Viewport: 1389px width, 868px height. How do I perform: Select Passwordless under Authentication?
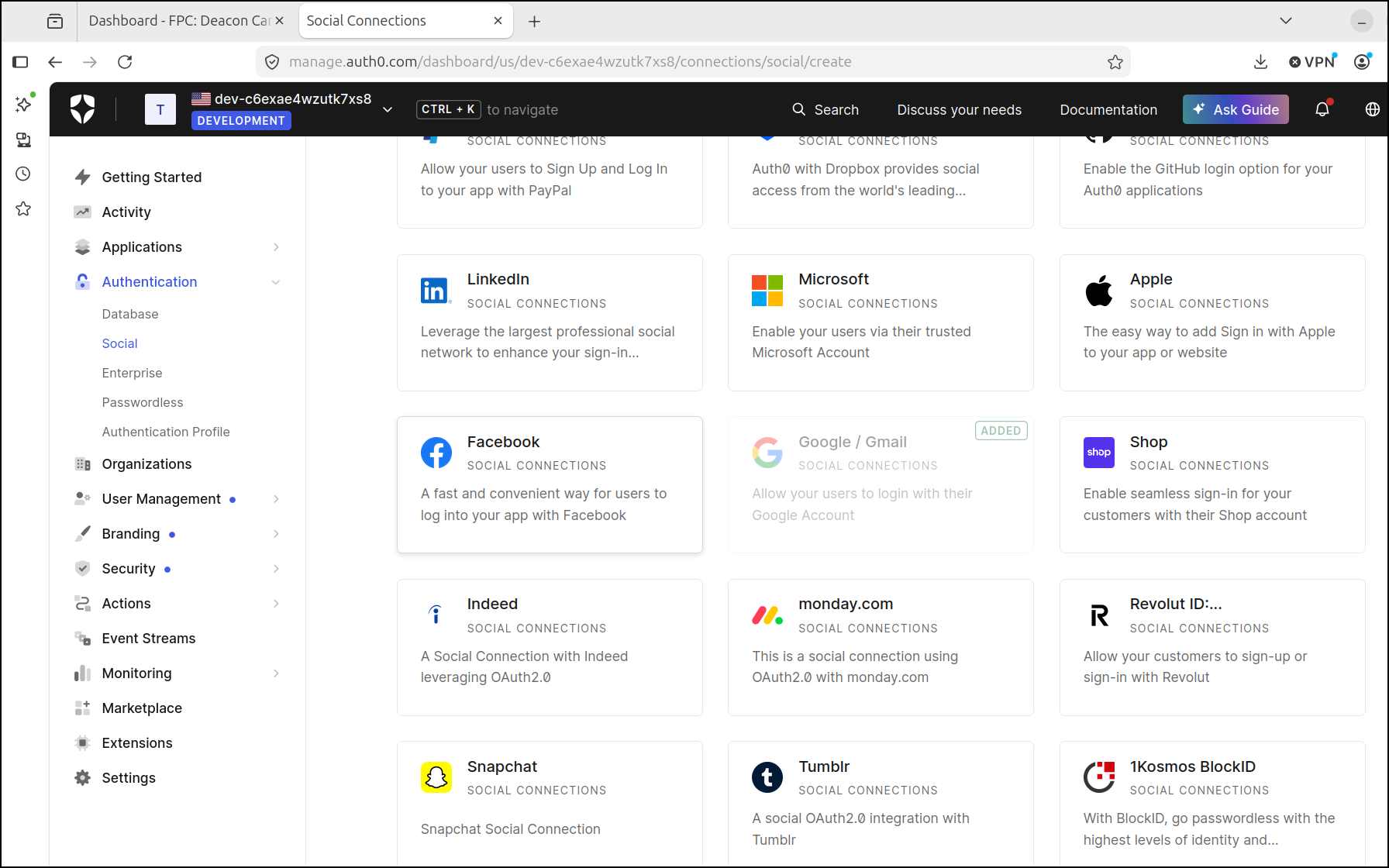(143, 402)
